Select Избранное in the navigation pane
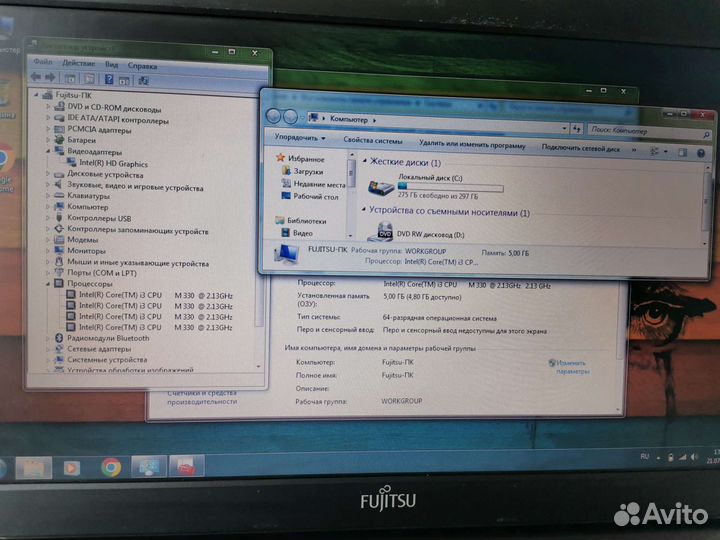Image resolution: width=720 pixels, height=540 pixels. [306, 159]
